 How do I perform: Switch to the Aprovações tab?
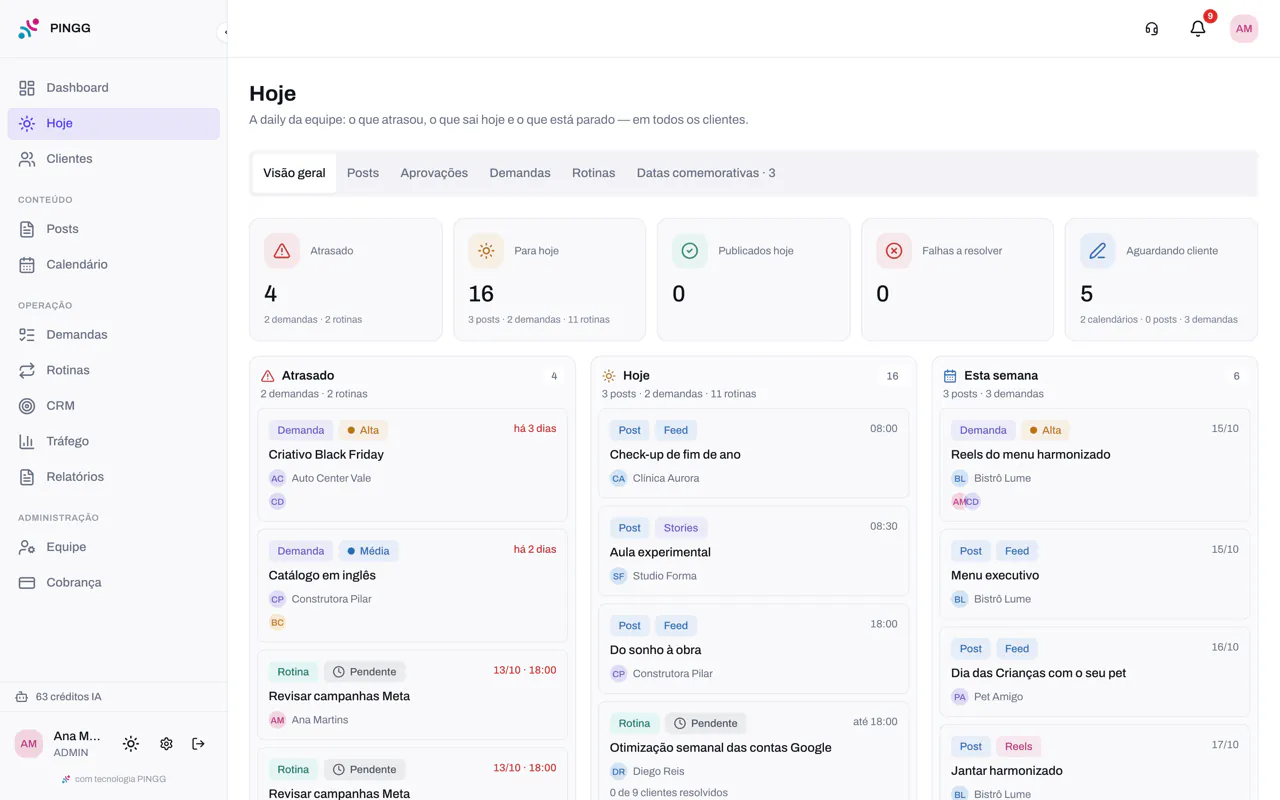(x=434, y=173)
